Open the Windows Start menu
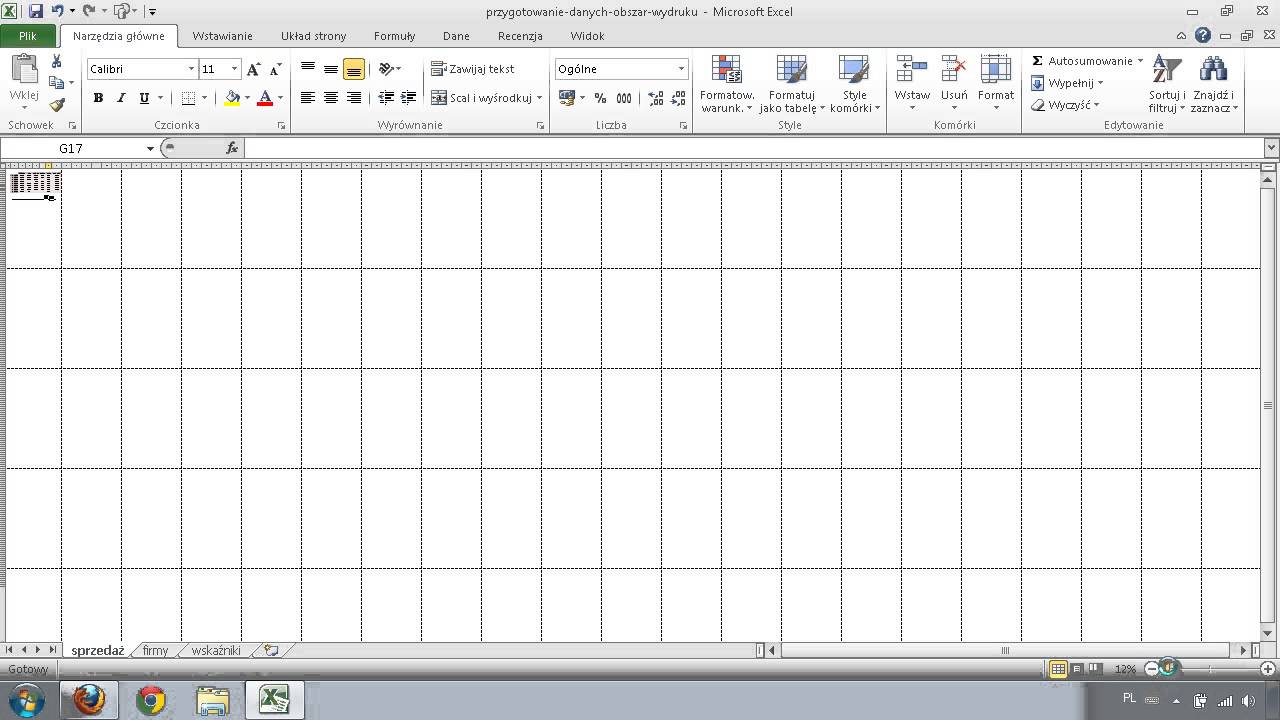 point(26,700)
